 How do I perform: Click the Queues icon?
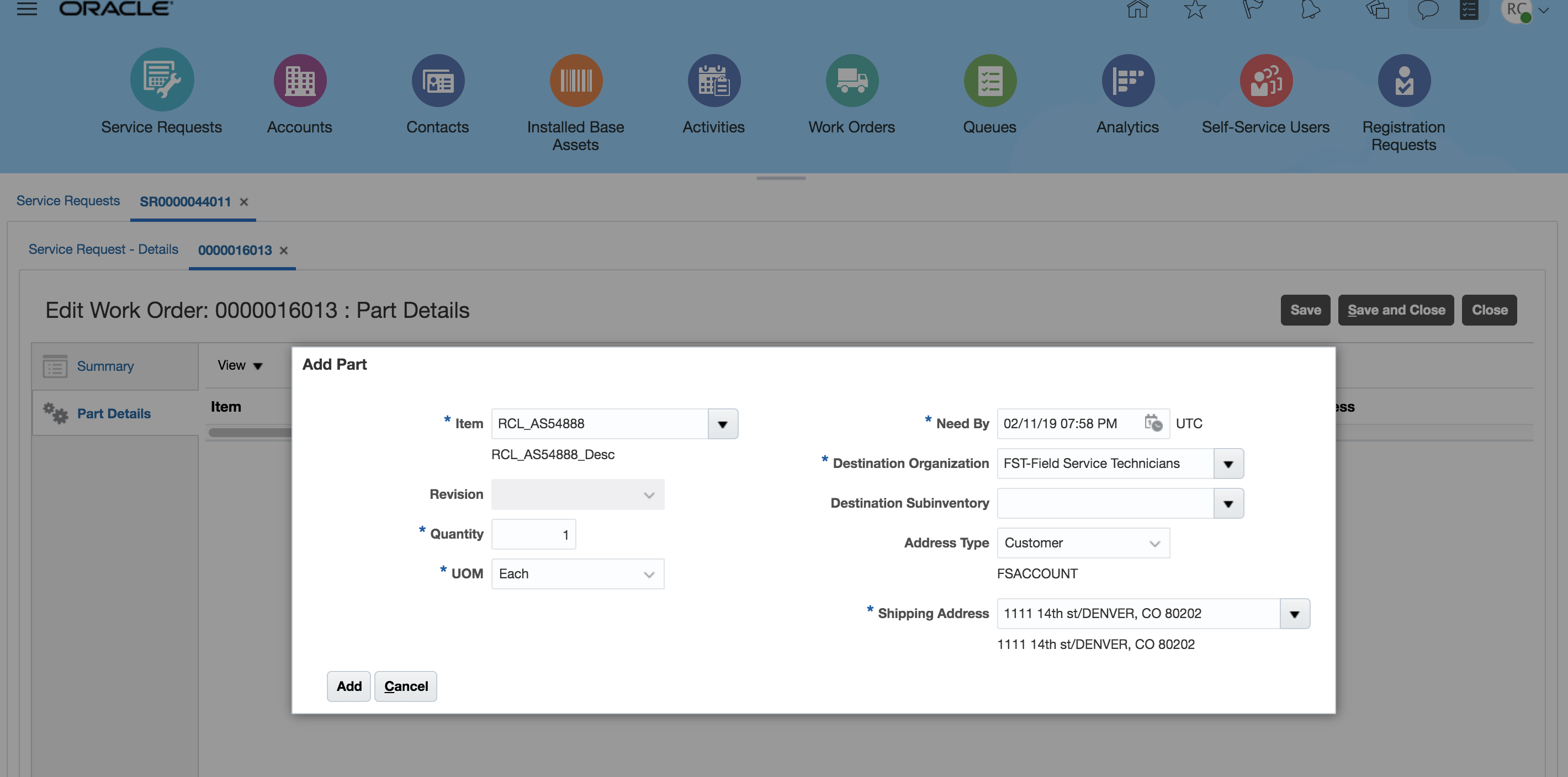(x=990, y=79)
